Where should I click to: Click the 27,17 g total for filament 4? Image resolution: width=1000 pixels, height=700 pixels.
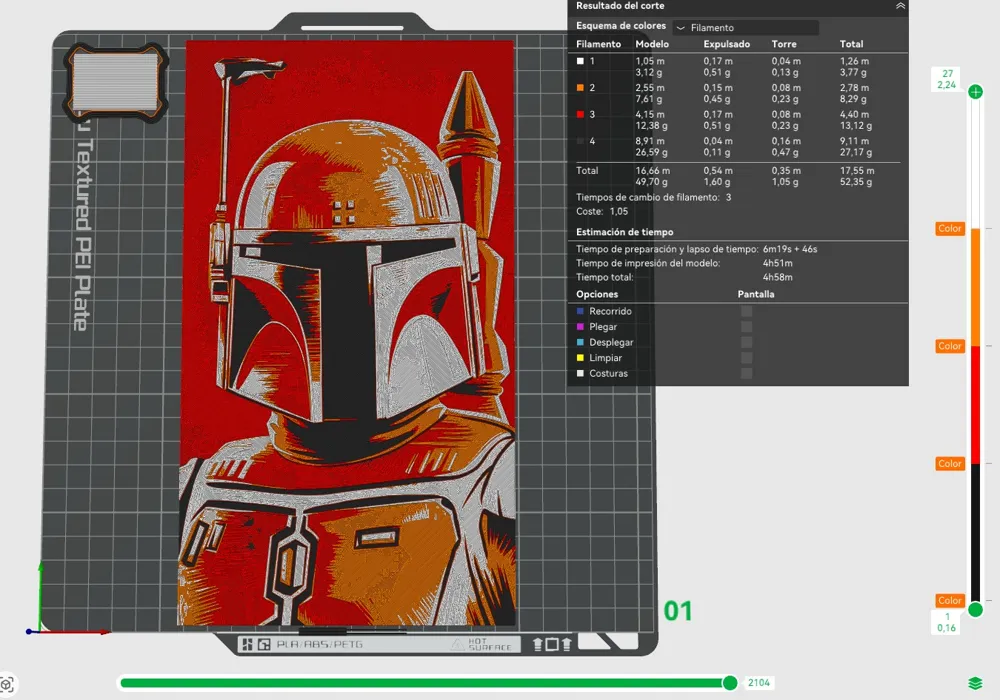pos(856,152)
